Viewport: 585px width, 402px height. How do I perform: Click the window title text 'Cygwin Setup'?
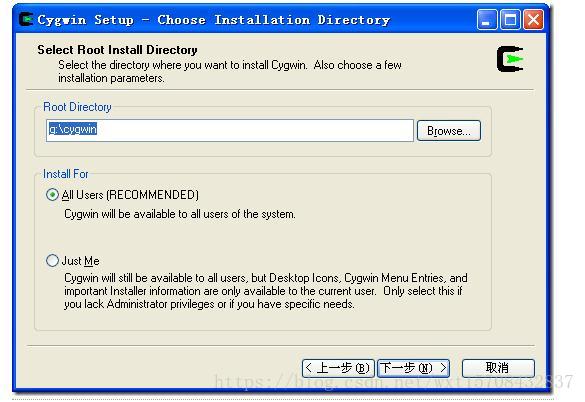click(85, 20)
